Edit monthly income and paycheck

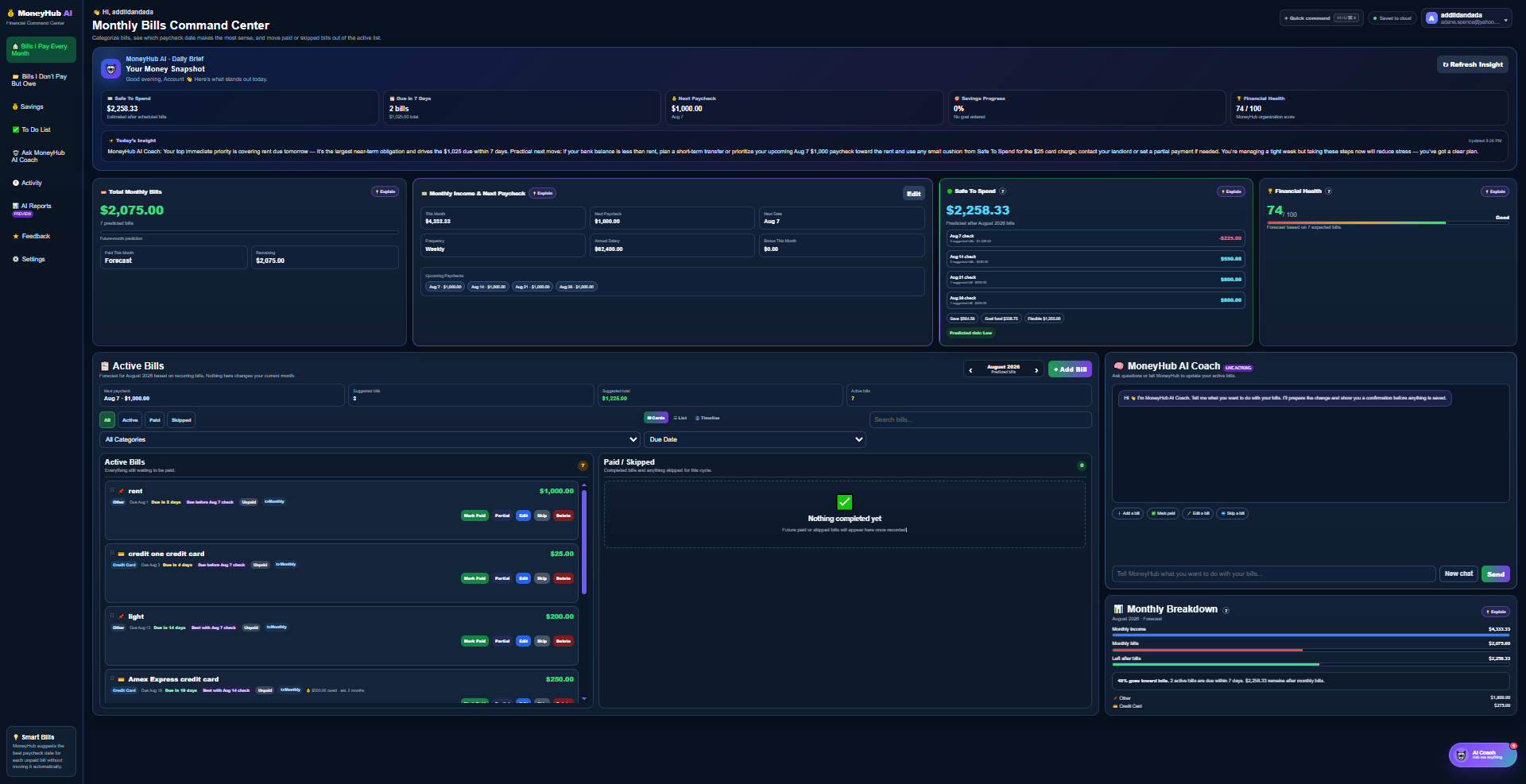click(x=914, y=193)
